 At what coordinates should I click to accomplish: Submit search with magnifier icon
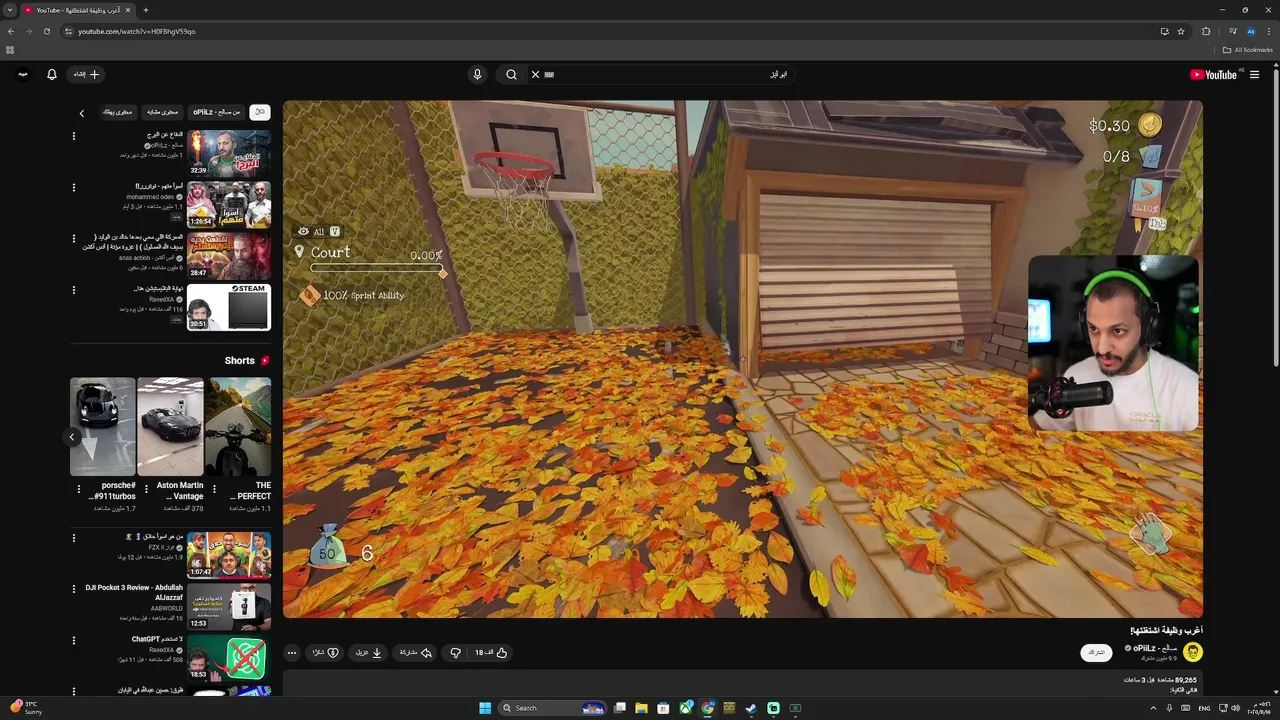pyautogui.click(x=511, y=74)
